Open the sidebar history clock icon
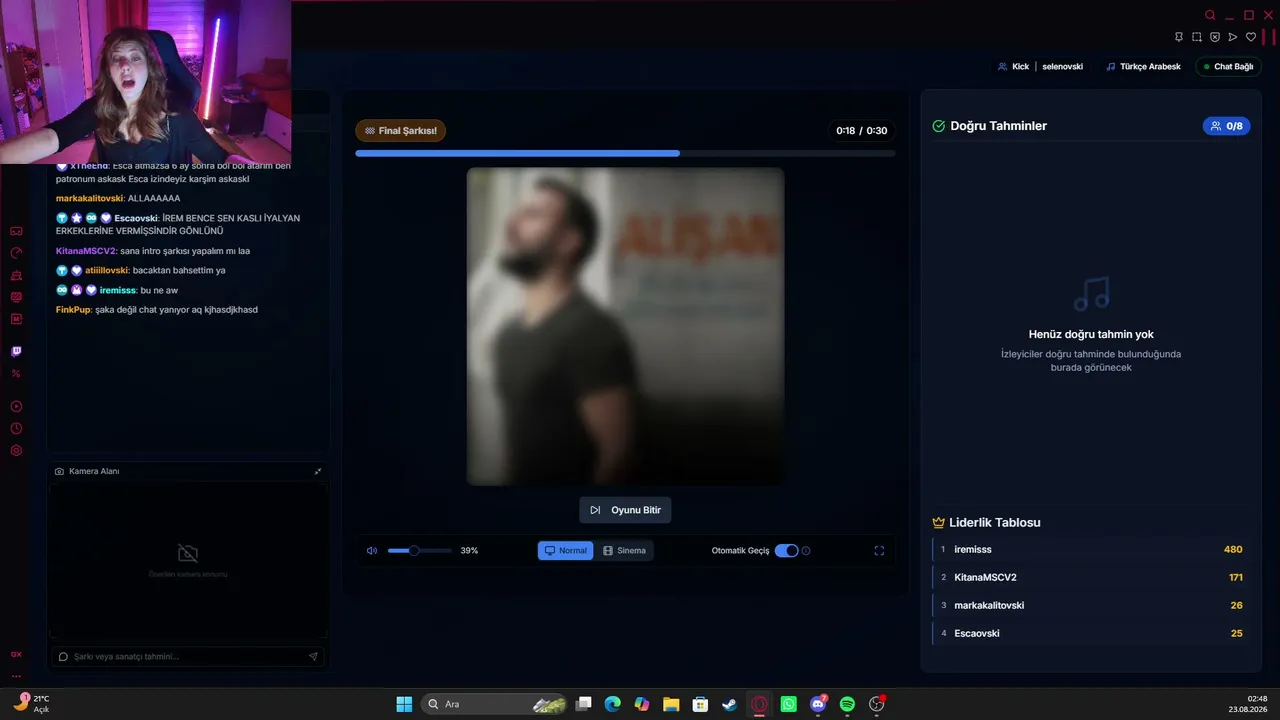The height and width of the screenshot is (720, 1280). coord(16,428)
